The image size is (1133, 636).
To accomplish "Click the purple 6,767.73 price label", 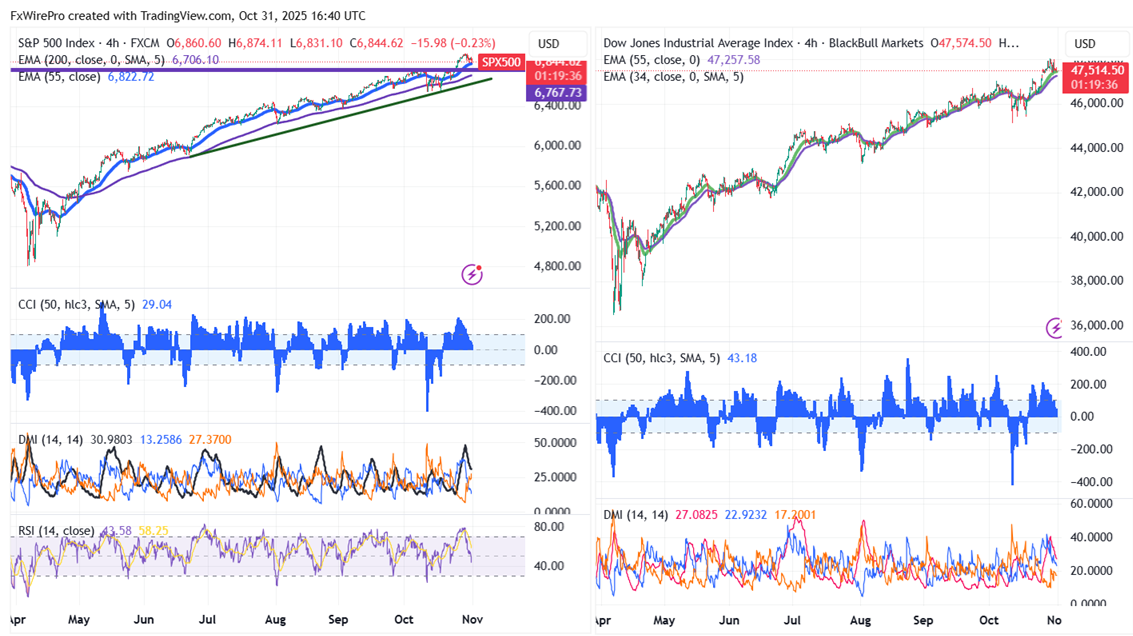I will 557,93.
